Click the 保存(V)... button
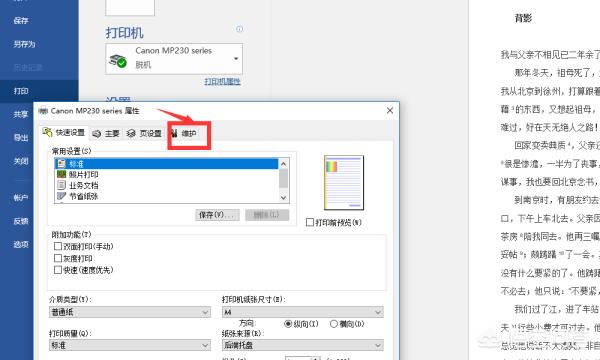 pos(217,215)
